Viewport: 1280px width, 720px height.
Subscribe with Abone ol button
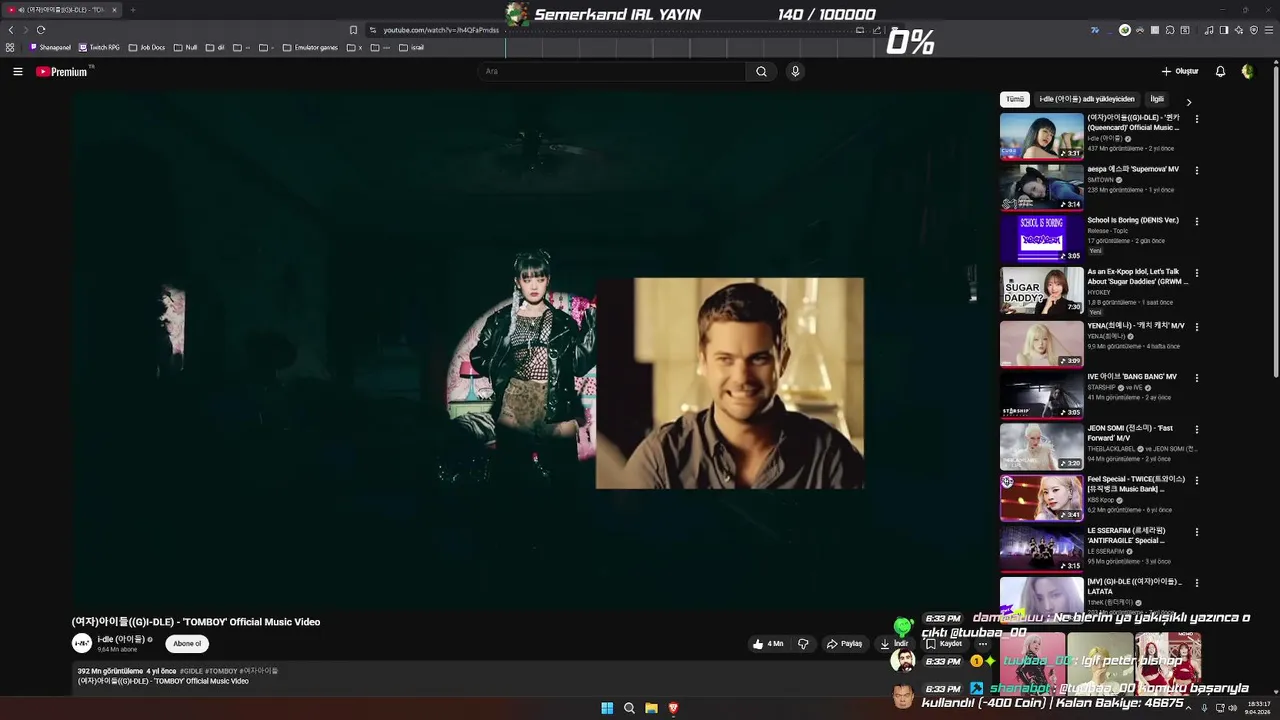tap(187, 644)
